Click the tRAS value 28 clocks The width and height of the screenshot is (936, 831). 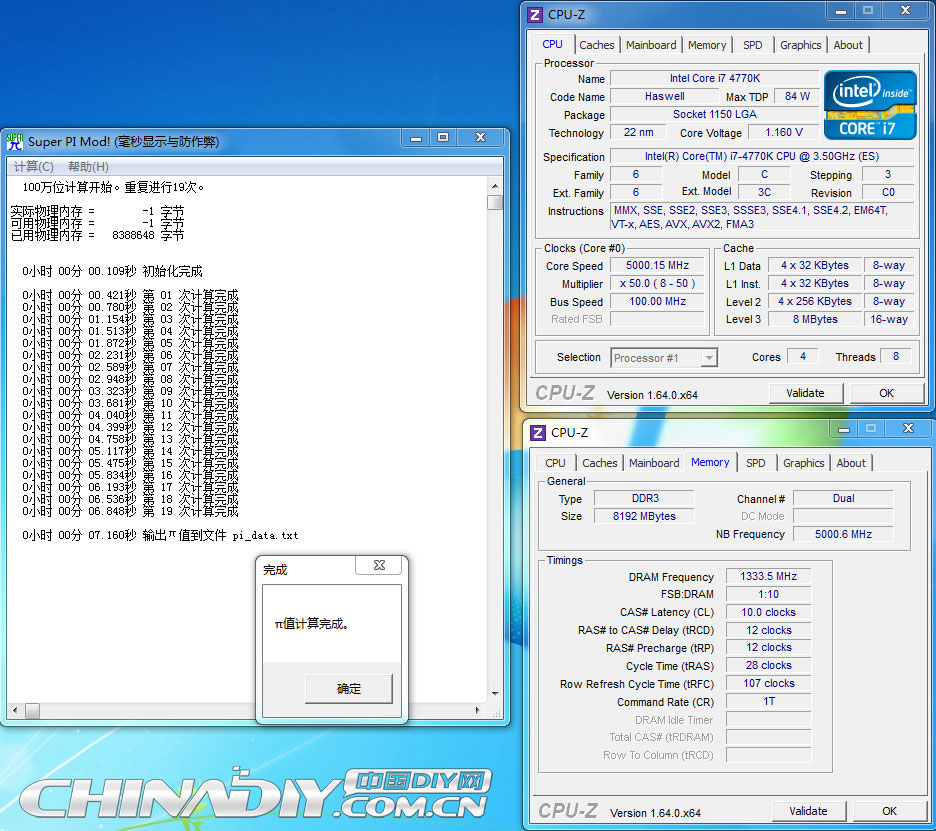768,665
